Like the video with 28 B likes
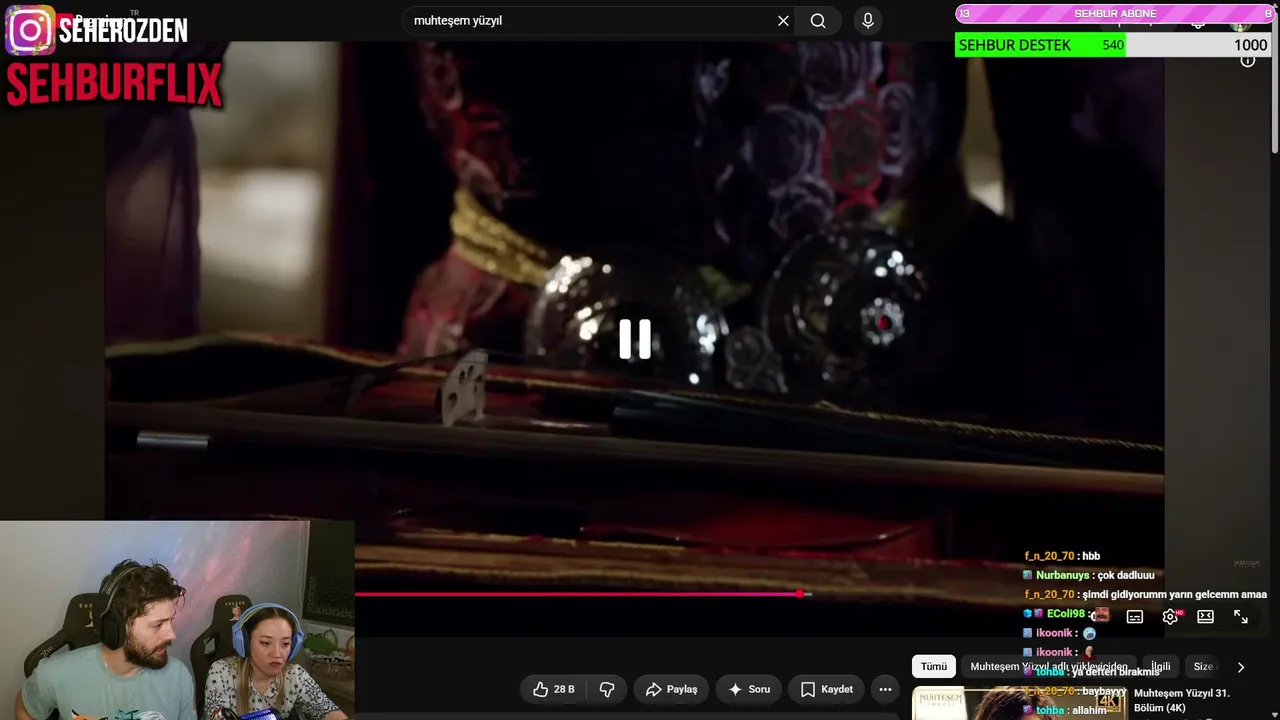The image size is (1280, 720). [553, 689]
